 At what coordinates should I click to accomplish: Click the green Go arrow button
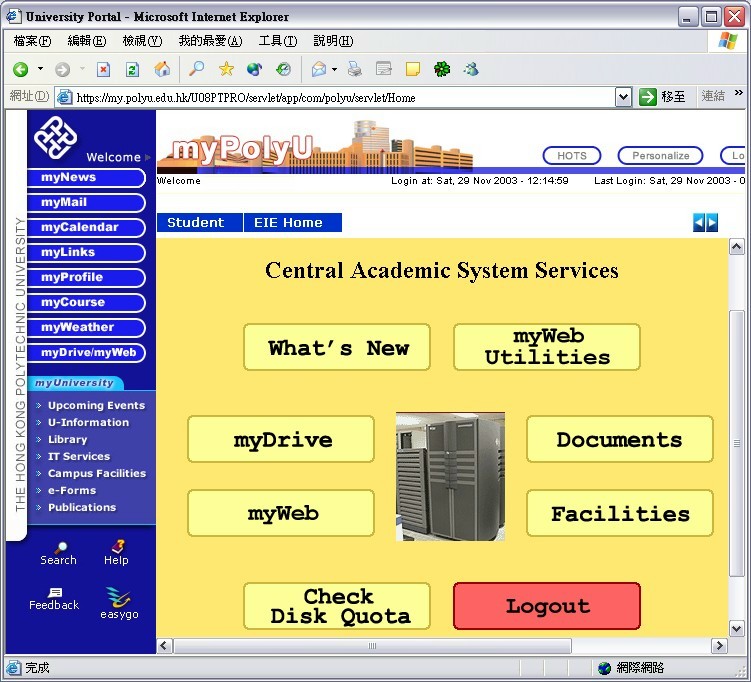point(648,97)
